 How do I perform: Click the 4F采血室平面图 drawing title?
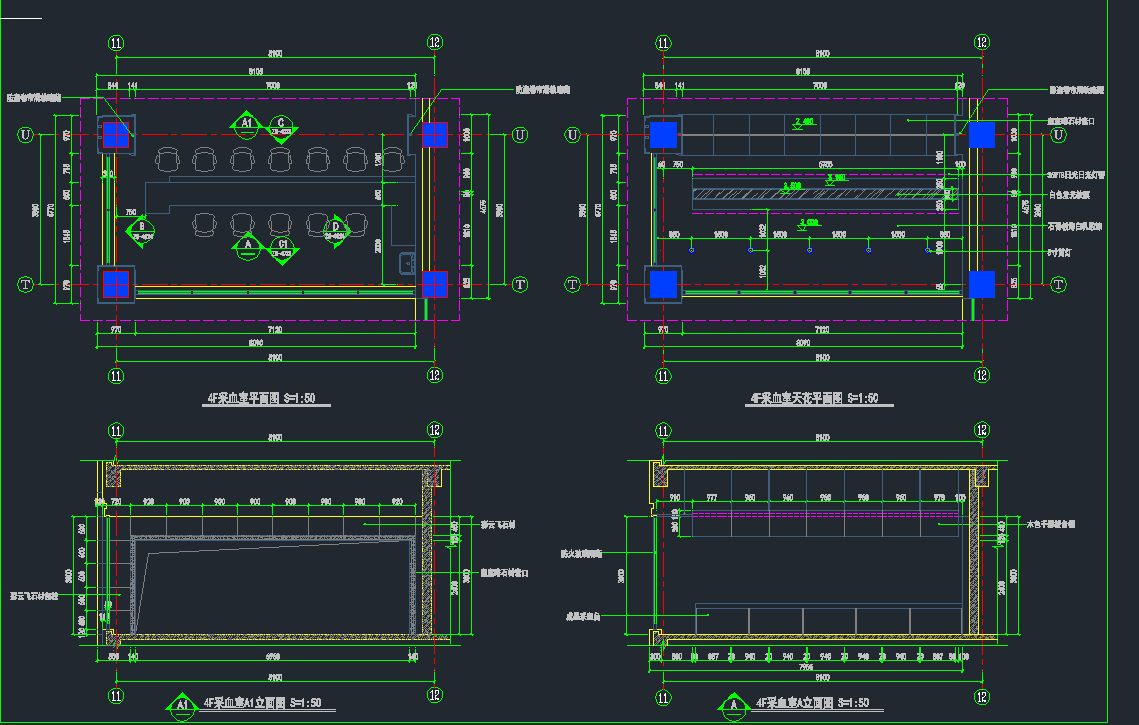[x=261, y=398]
